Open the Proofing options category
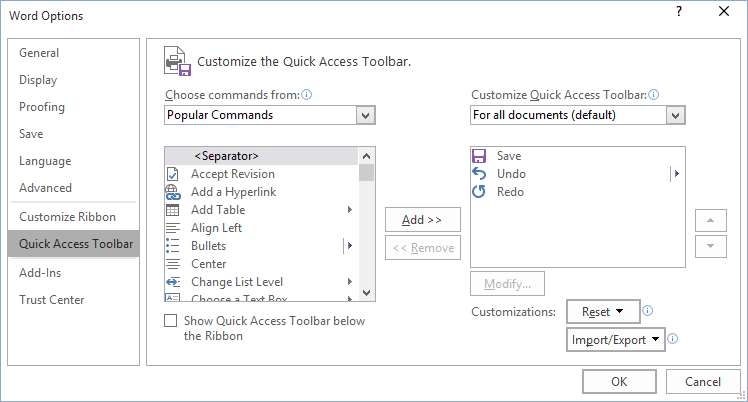 tap(42, 107)
